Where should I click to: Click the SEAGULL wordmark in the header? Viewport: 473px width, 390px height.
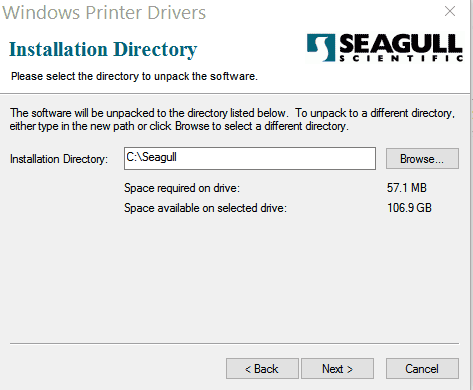(x=401, y=43)
